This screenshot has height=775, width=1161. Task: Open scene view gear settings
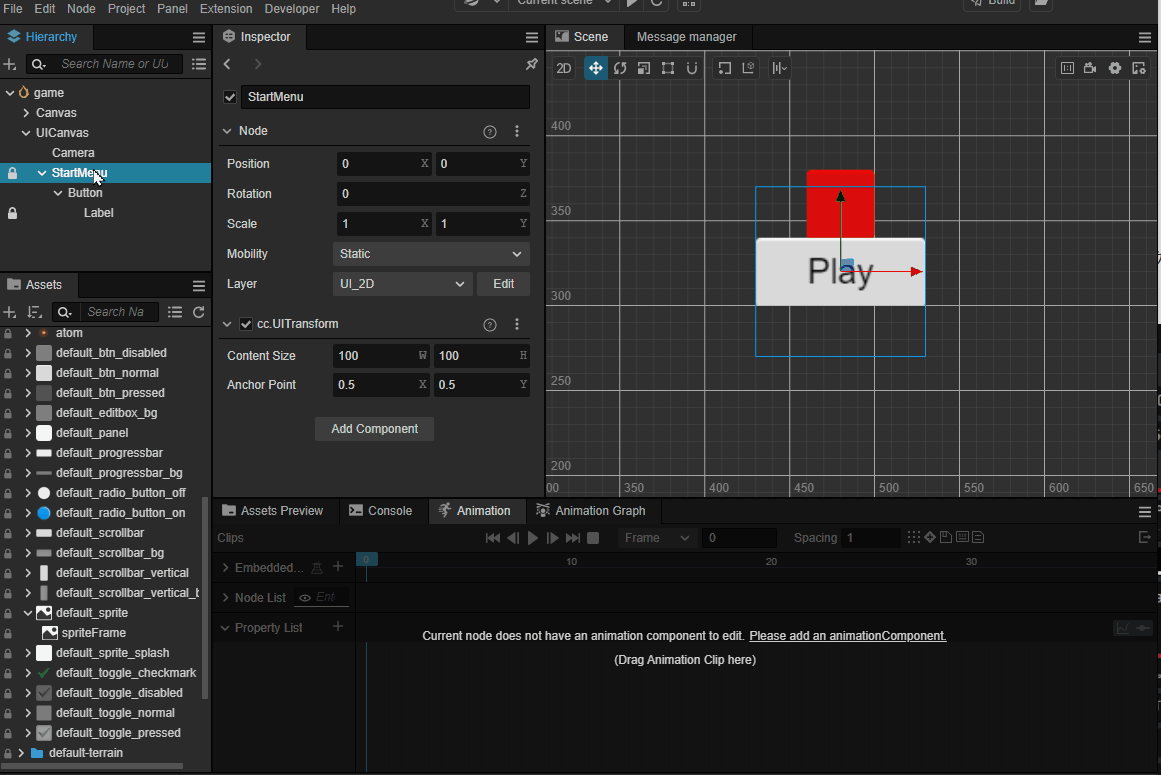1114,68
